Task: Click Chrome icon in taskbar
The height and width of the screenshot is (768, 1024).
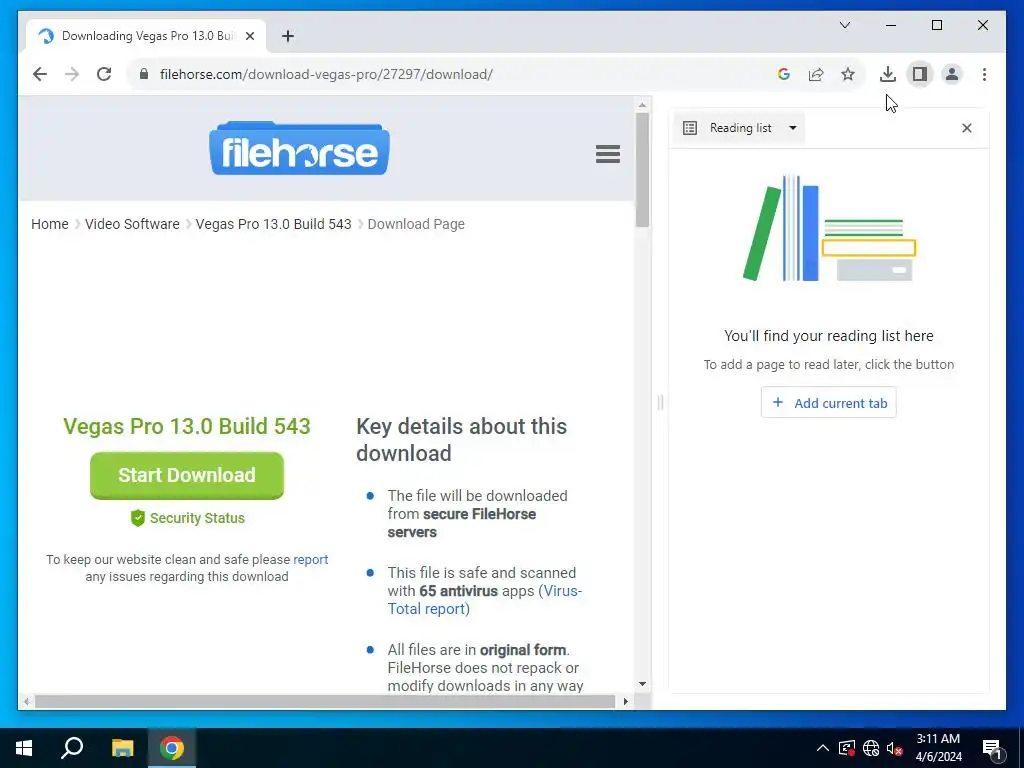Action: [x=172, y=748]
